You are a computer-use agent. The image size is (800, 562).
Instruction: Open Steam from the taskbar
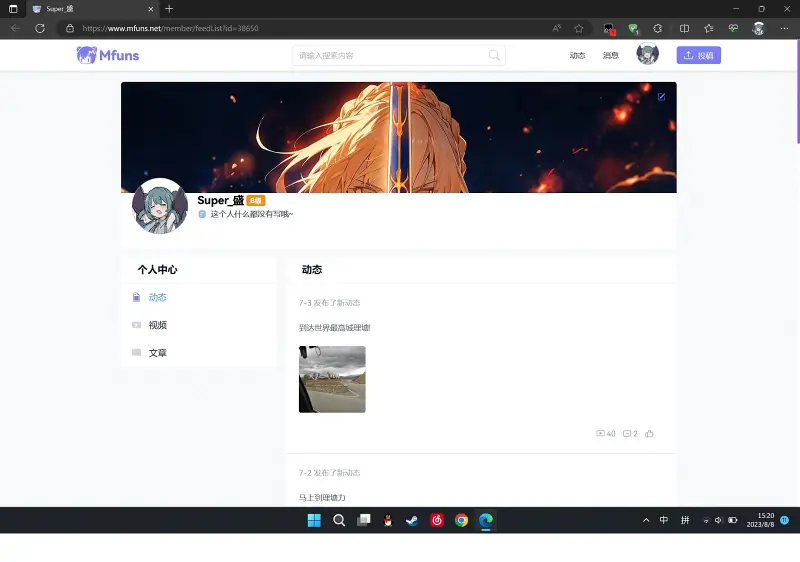(x=412, y=520)
